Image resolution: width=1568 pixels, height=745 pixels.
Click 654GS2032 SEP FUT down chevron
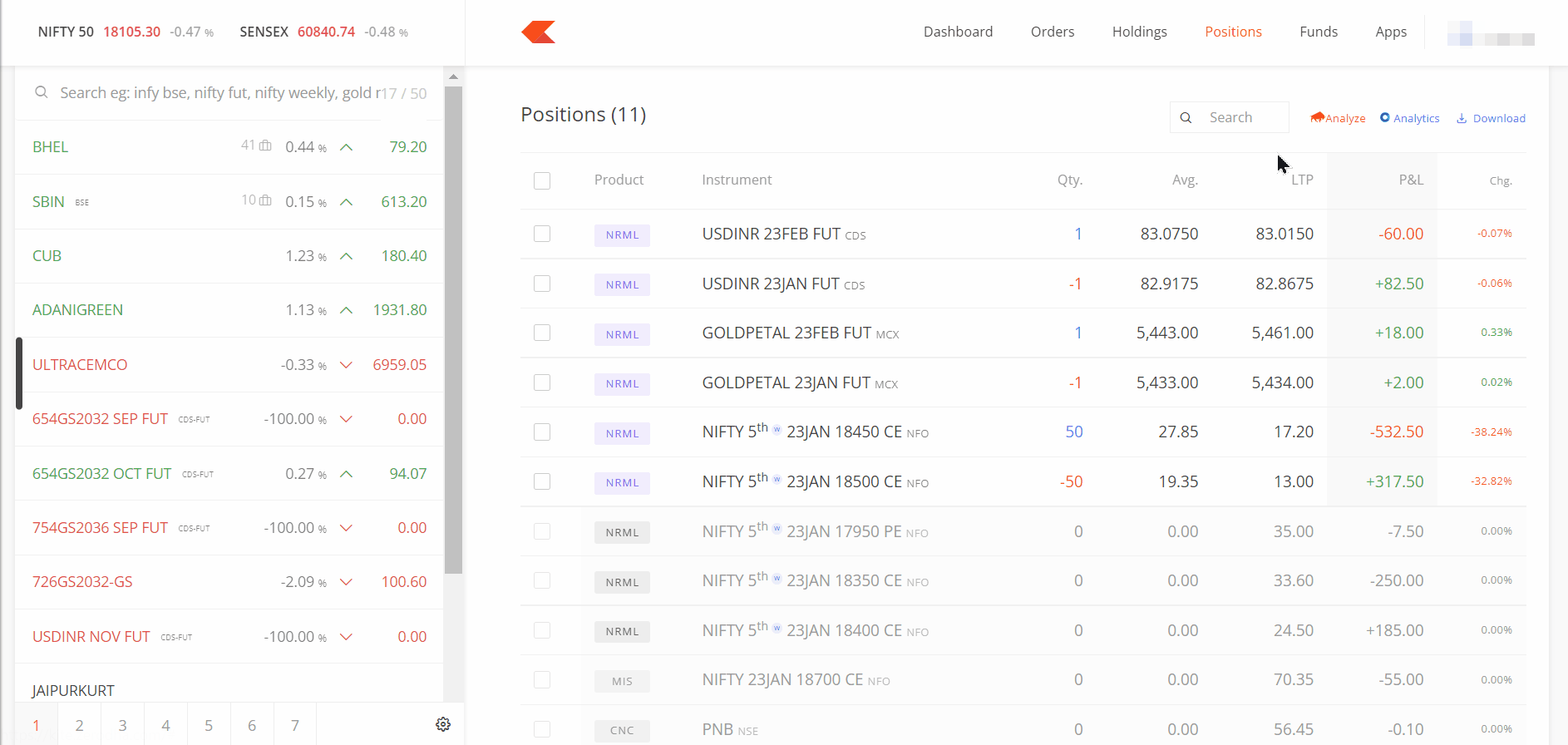(x=347, y=419)
